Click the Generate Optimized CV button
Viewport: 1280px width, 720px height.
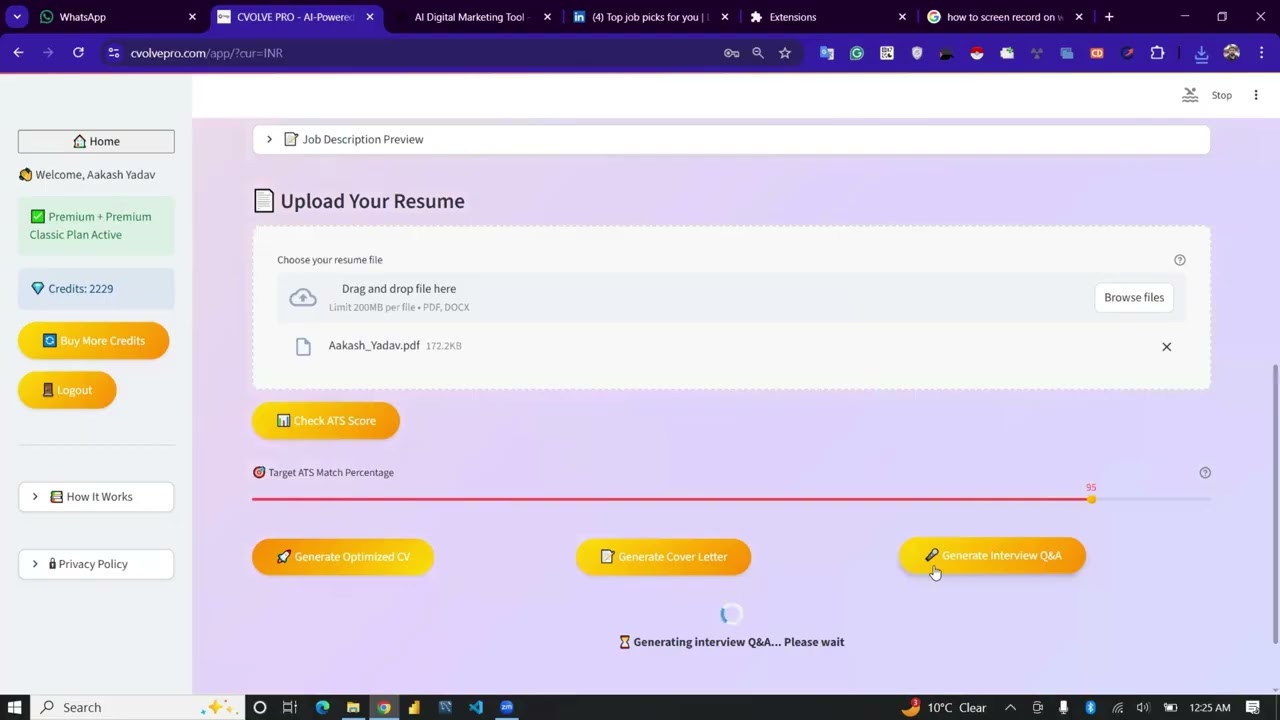click(343, 557)
